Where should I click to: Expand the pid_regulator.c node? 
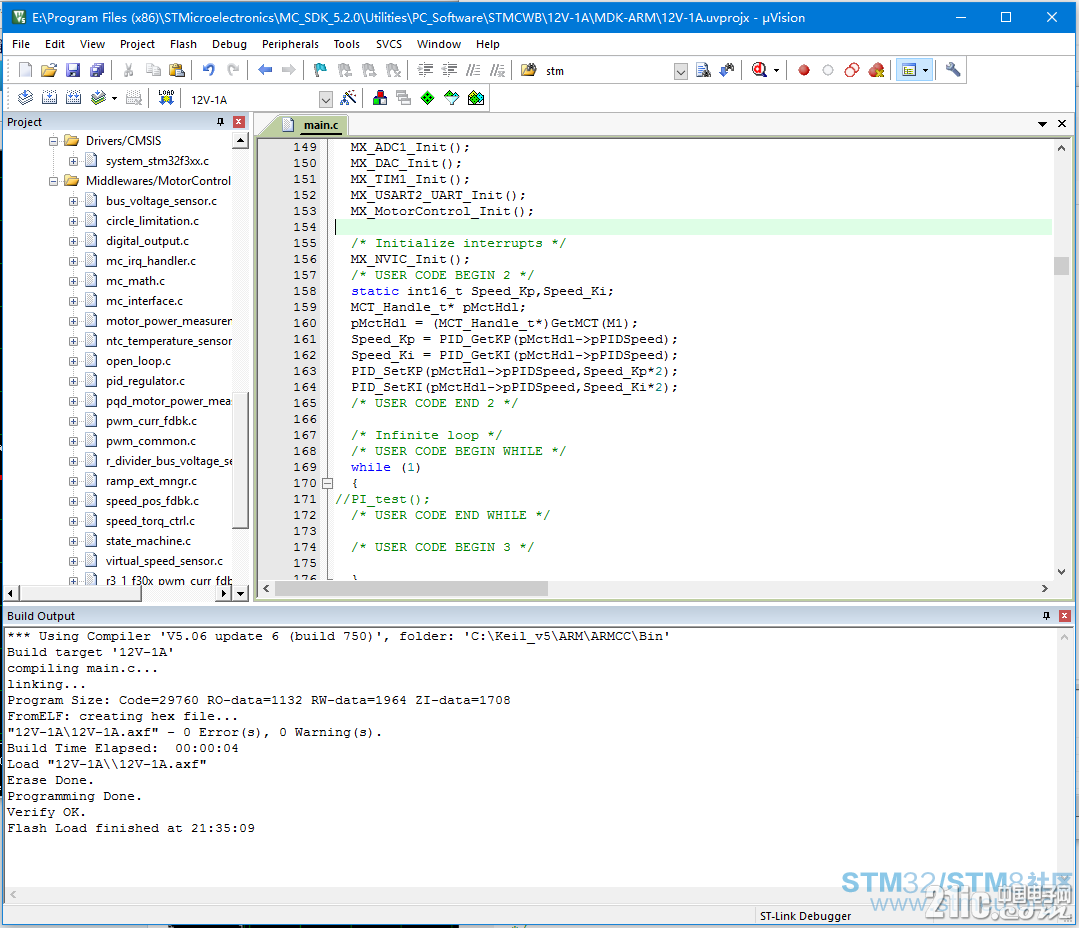point(73,381)
